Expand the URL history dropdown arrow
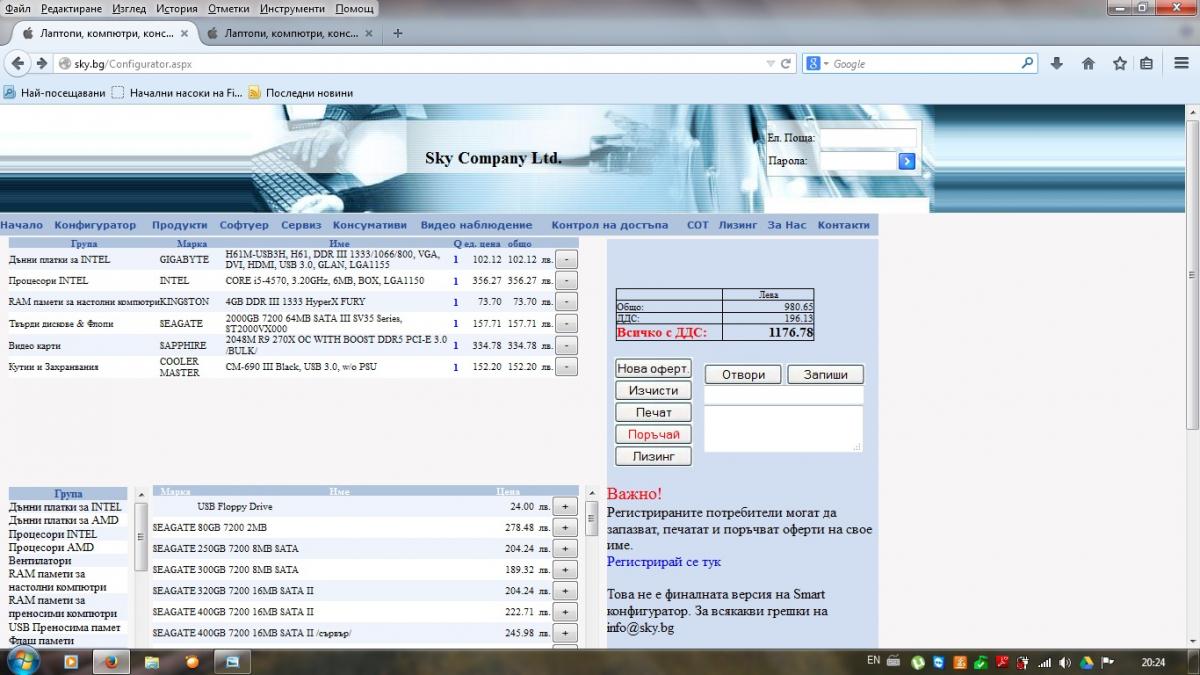Viewport: 1200px width, 675px height. point(770,64)
